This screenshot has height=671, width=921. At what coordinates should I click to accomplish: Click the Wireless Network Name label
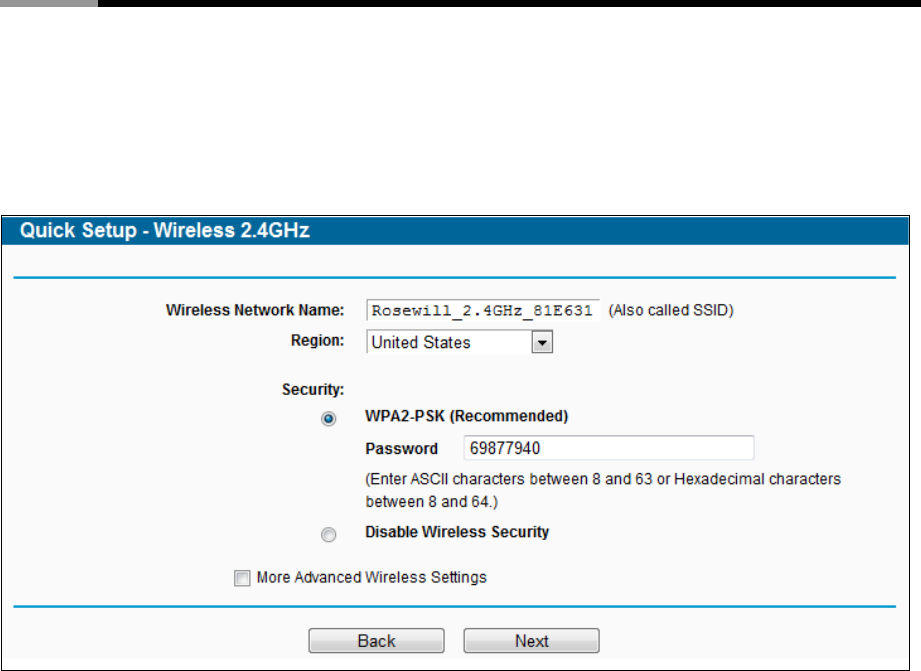click(x=255, y=310)
